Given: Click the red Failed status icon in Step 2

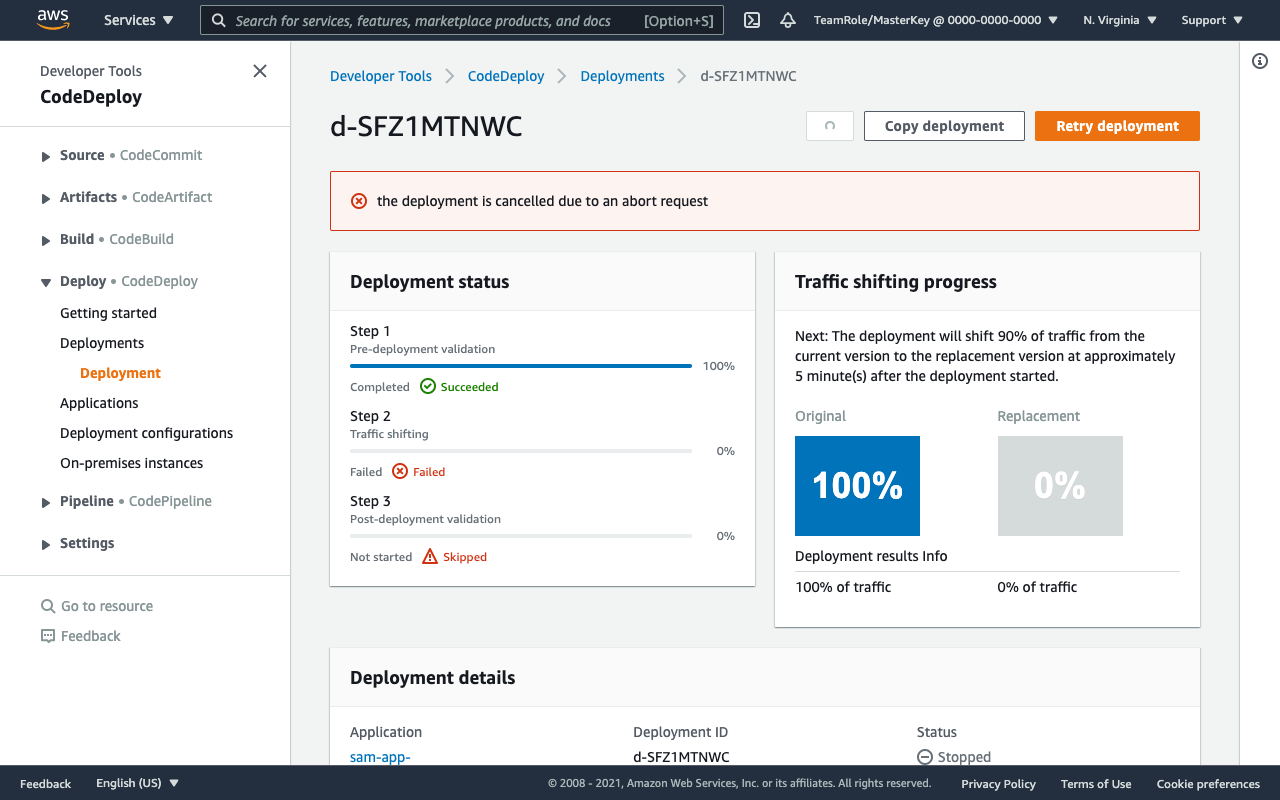Looking at the screenshot, I should coord(400,471).
